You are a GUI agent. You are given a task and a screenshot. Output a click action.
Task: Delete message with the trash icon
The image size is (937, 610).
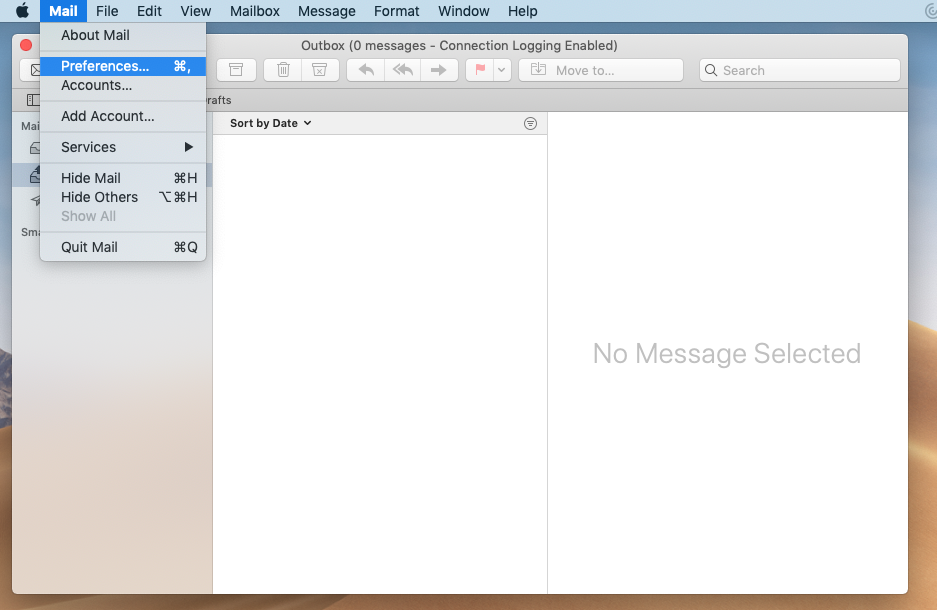pyautogui.click(x=283, y=70)
